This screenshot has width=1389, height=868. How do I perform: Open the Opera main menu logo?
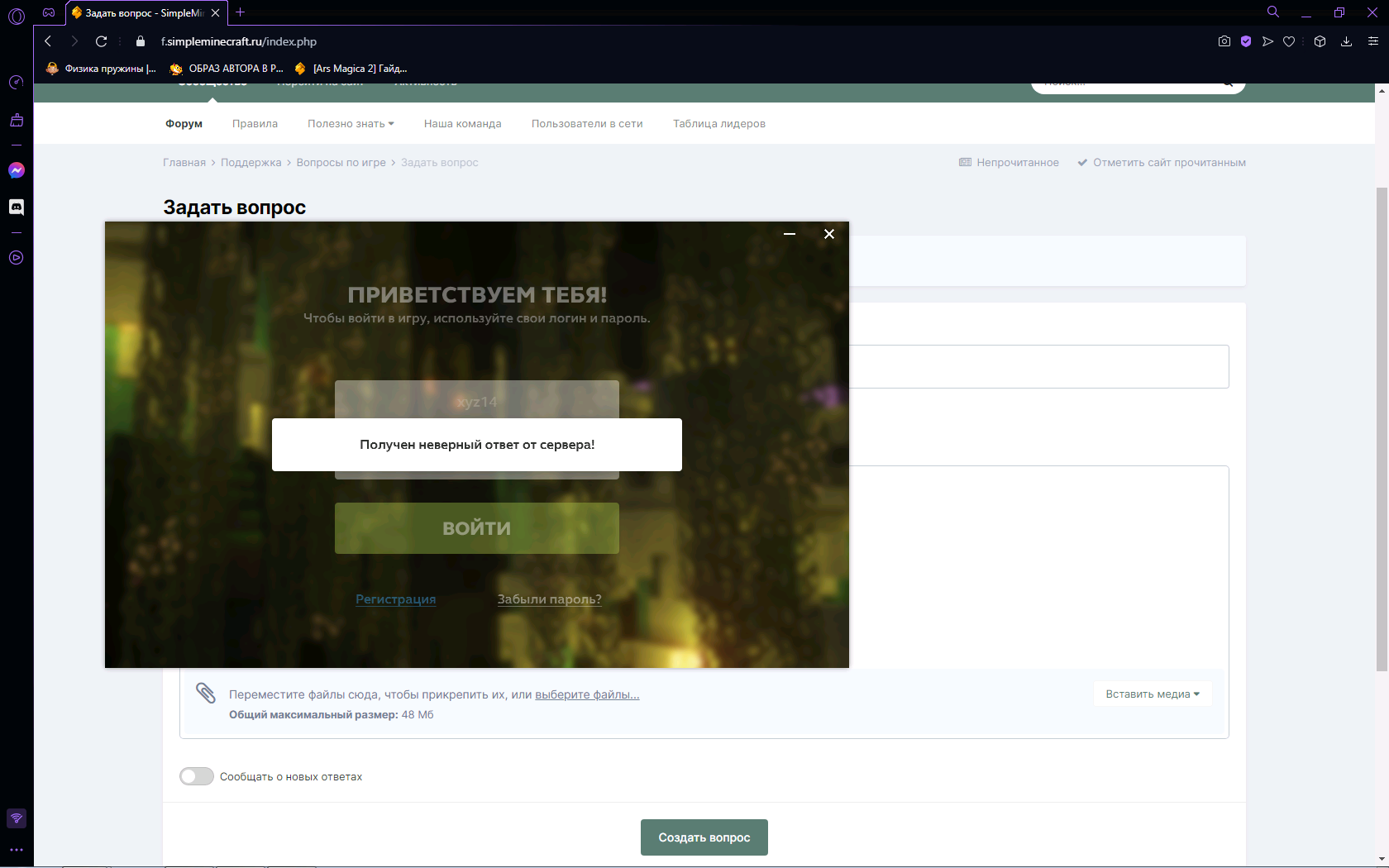(x=17, y=16)
